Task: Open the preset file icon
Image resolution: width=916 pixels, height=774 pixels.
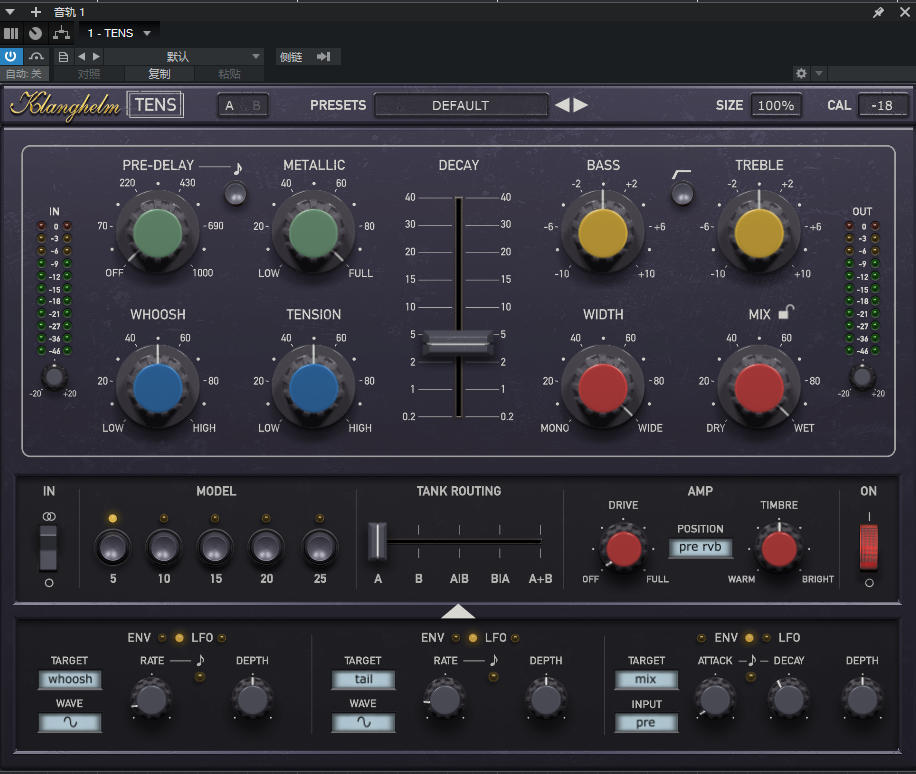Action: point(63,57)
